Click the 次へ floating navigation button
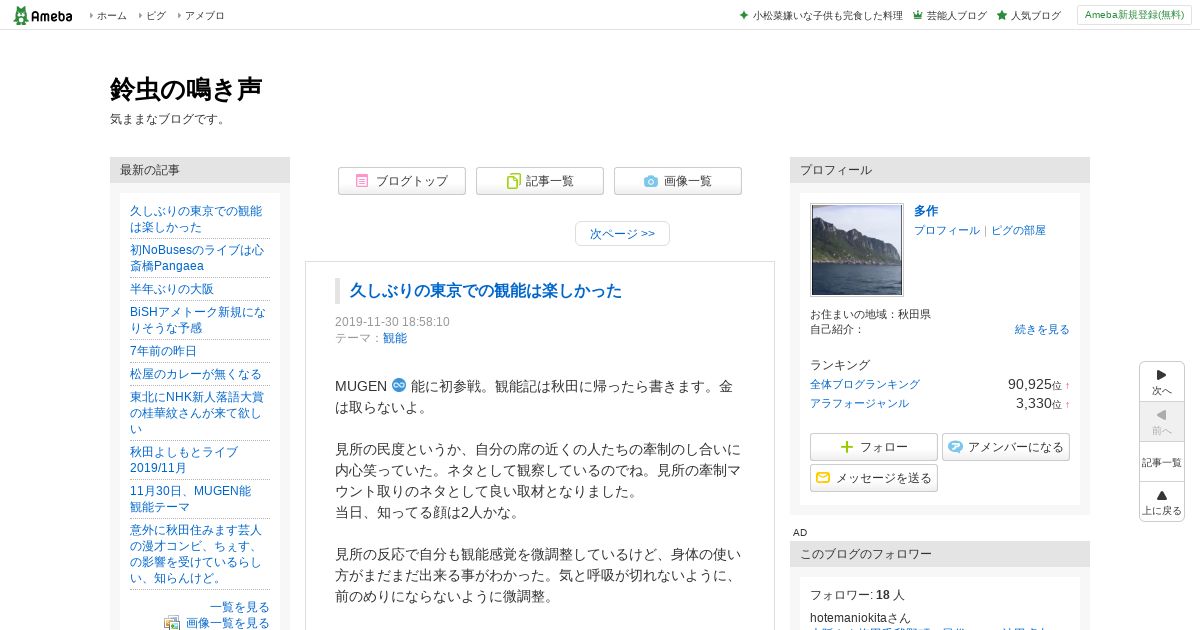The image size is (1200, 630). (1162, 382)
